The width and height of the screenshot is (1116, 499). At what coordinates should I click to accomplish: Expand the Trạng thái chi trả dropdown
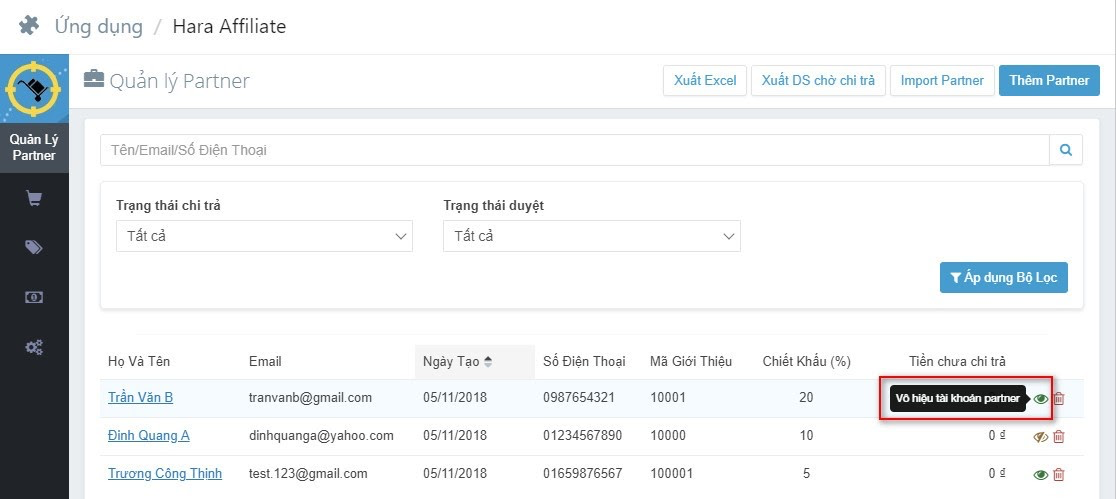click(x=264, y=236)
